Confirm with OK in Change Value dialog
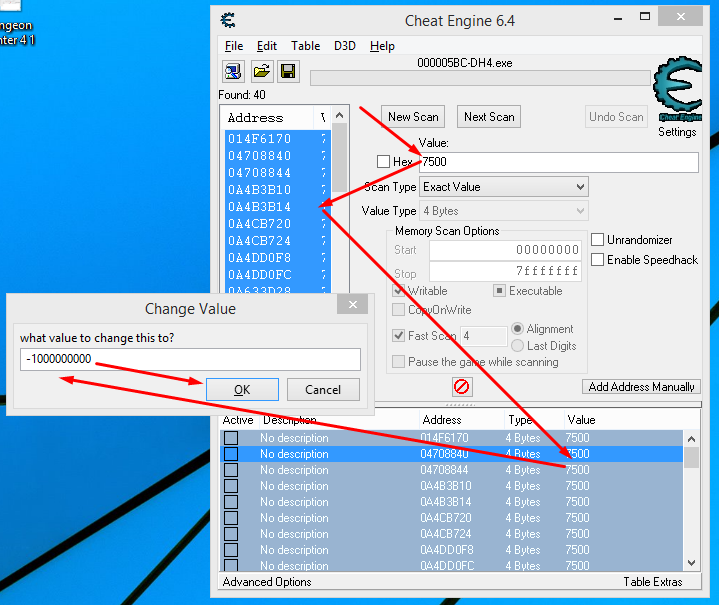The height and width of the screenshot is (605, 719). point(242,389)
